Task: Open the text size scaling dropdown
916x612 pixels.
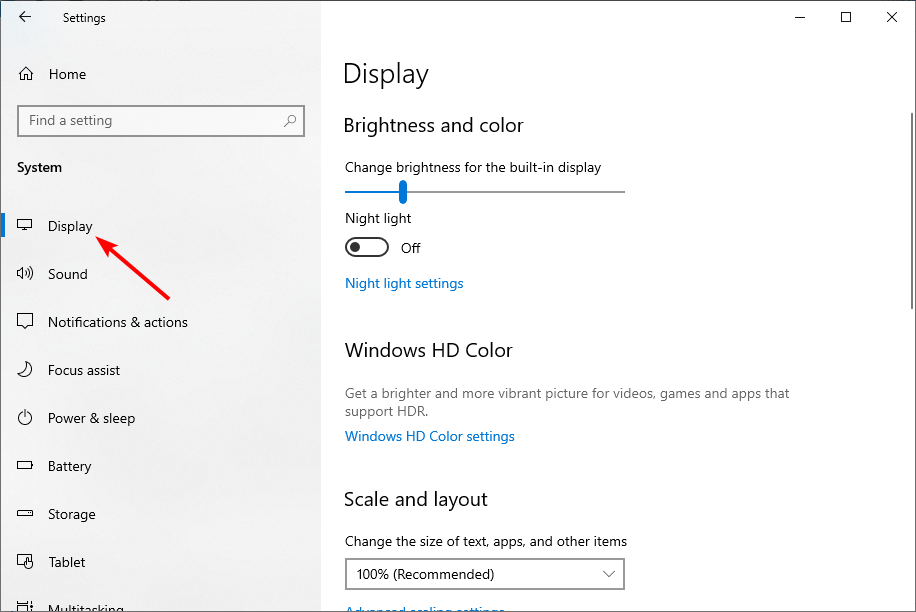Action: (x=485, y=574)
